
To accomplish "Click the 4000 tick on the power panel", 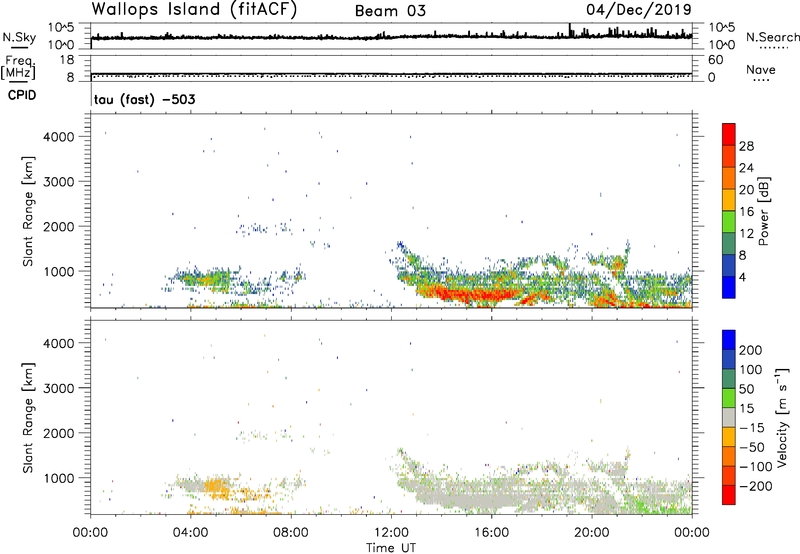I will click(x=59, y=137).
